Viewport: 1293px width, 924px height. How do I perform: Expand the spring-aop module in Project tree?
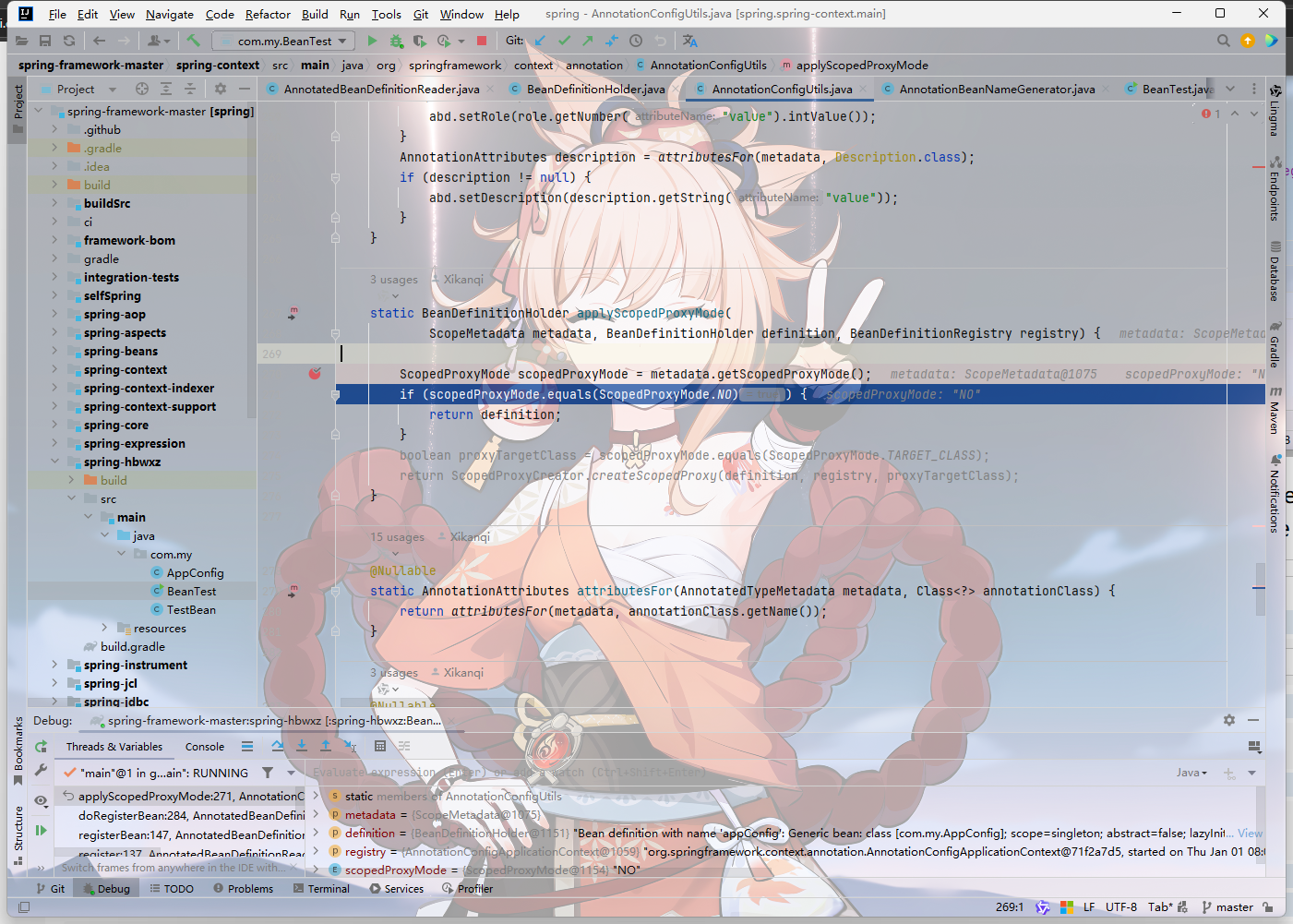click(54, 314)
